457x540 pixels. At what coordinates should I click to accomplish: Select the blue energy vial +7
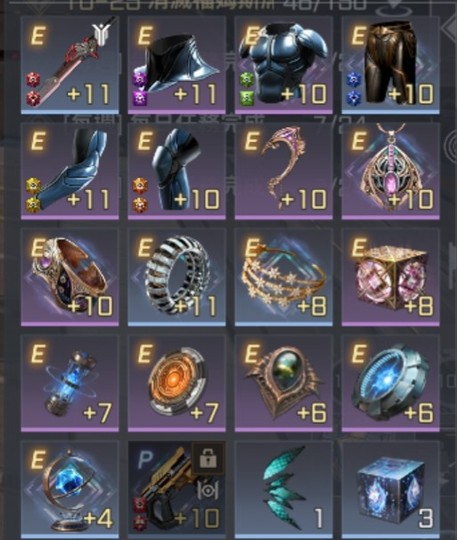coord(70,383)
